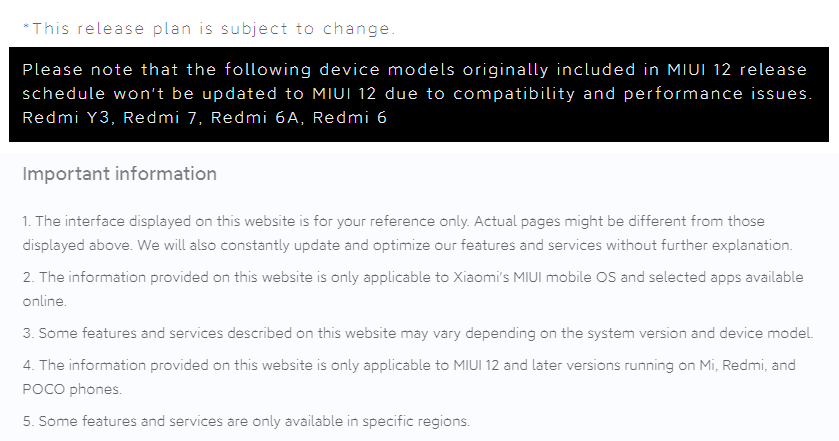Click point 4 about MIUI 12 and later

[409, 377]
